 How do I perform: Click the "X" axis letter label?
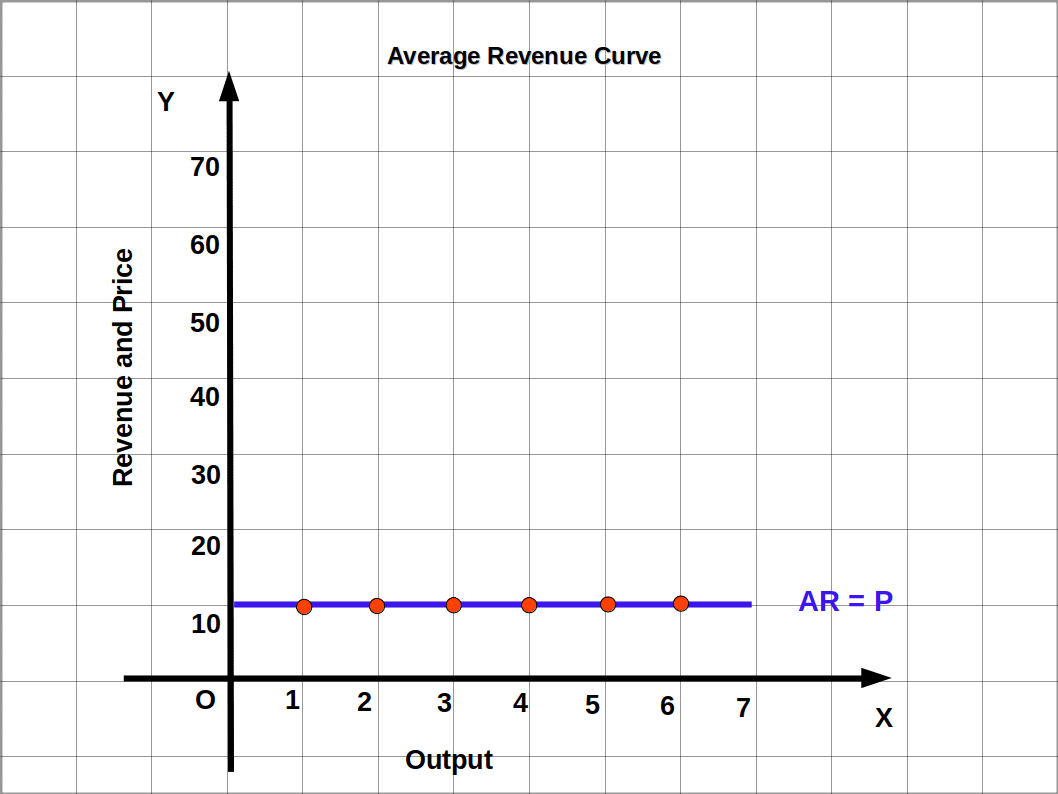pos(884,718)
